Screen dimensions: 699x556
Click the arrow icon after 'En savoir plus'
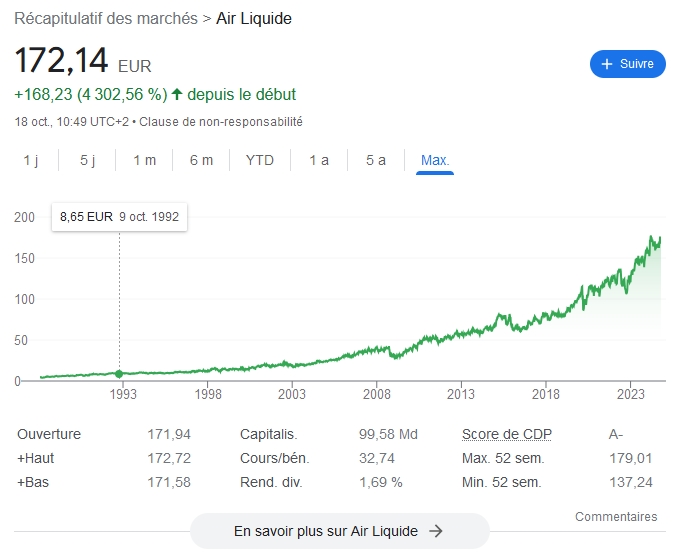click(x=435, y=531)
